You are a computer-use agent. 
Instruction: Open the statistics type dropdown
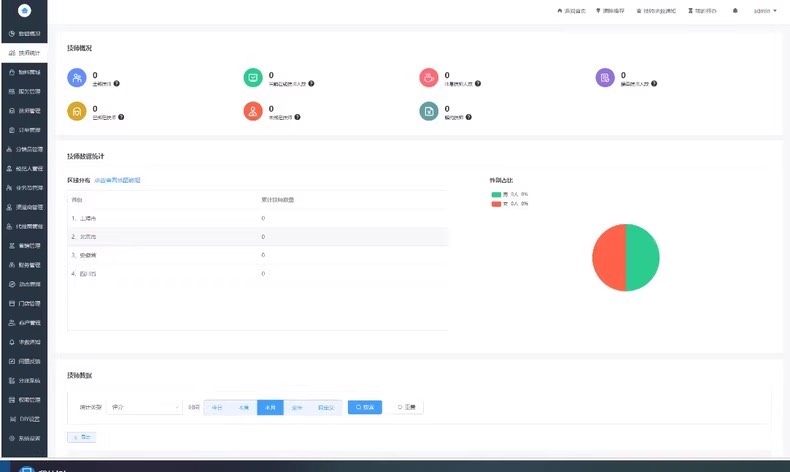coord(144,407)
